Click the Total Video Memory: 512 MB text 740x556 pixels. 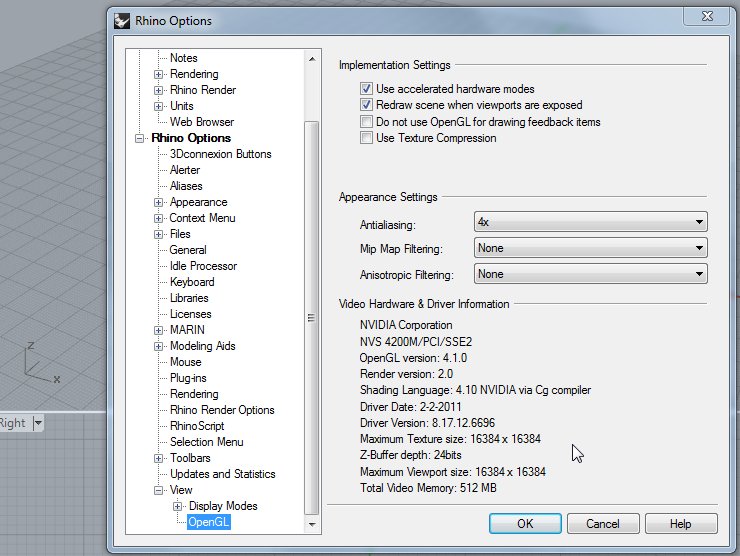point(428,488)
